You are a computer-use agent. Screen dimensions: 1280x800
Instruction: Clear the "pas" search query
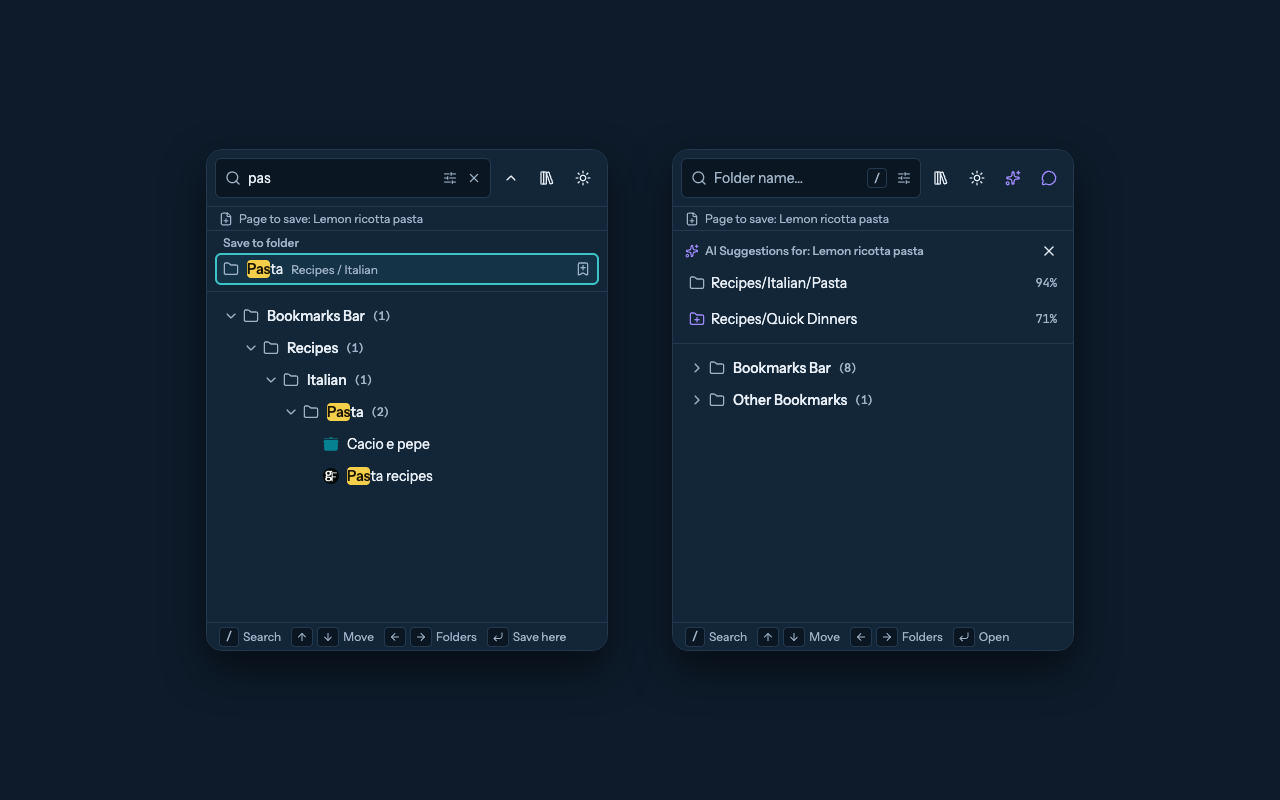[x=474, y=178]
